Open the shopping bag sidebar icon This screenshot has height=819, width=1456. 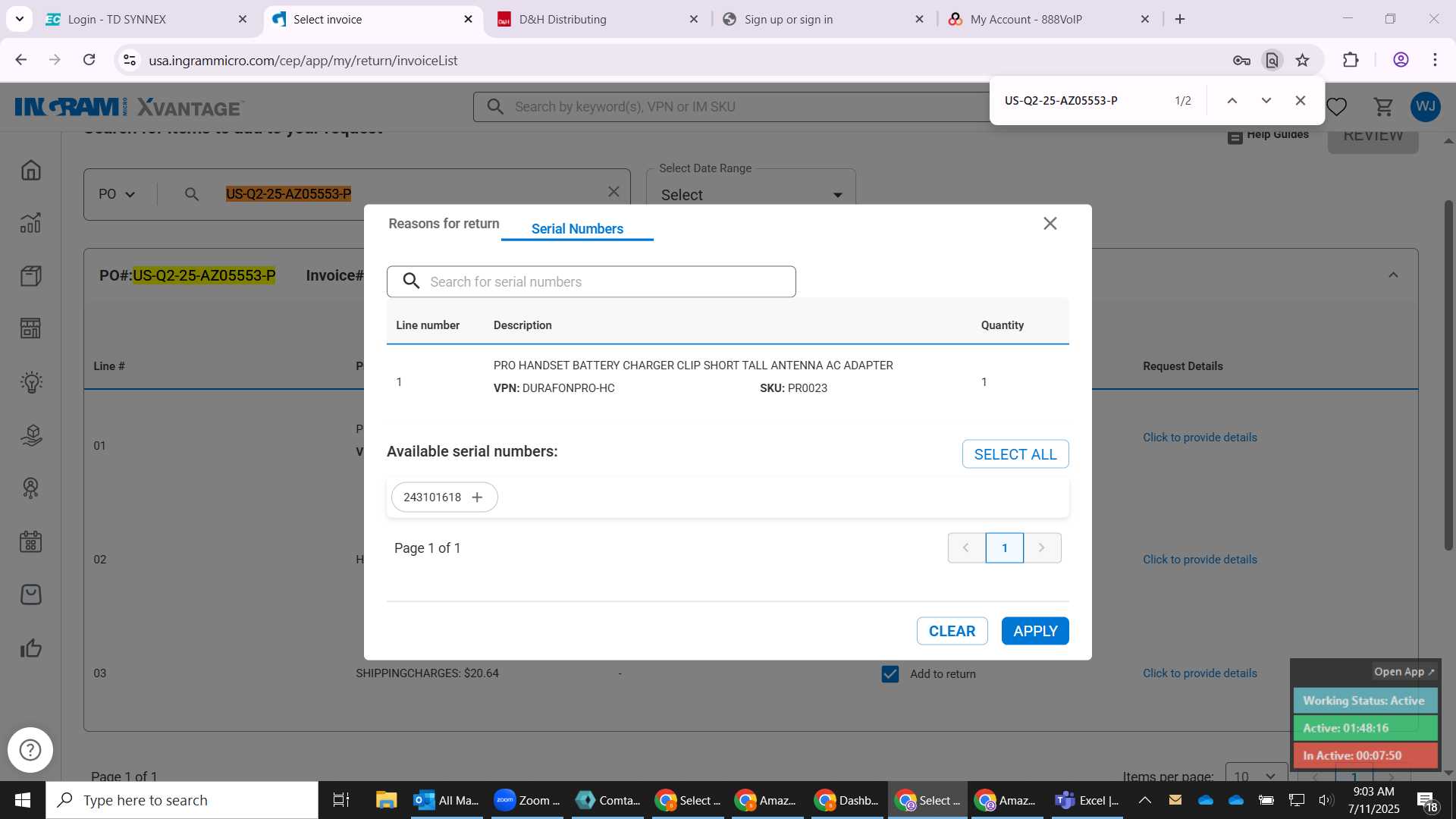point(31,595)
